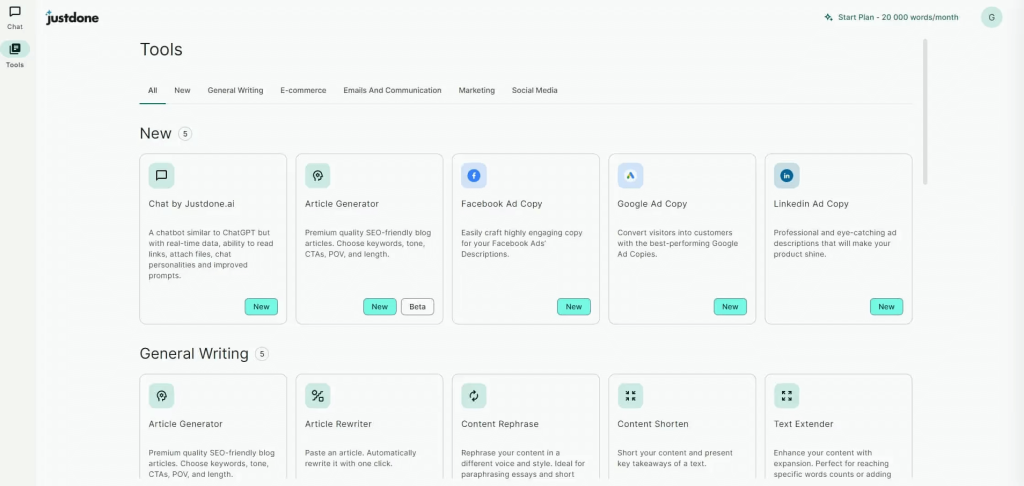
Task: Click the Google Ad Copy icon
Action: [x=630, y=176]
